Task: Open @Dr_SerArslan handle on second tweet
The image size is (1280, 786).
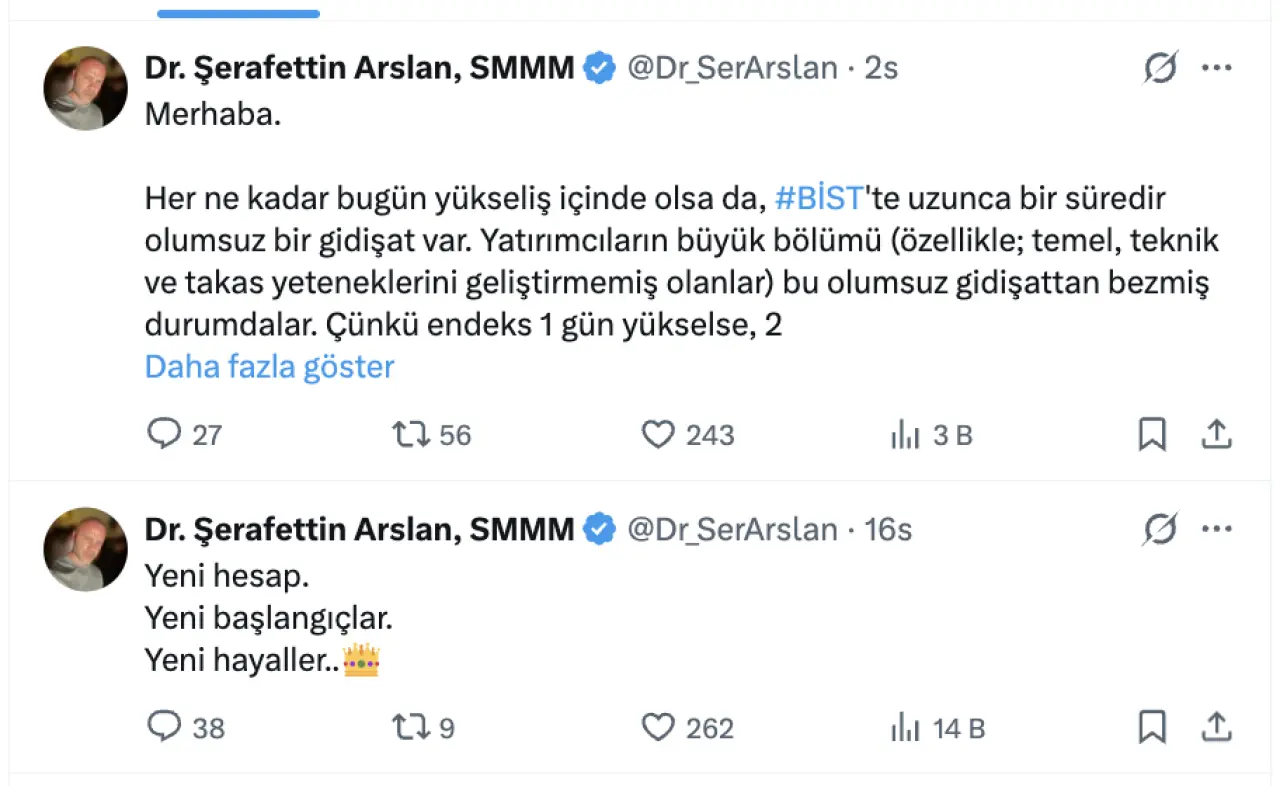Action: [732, 529]
